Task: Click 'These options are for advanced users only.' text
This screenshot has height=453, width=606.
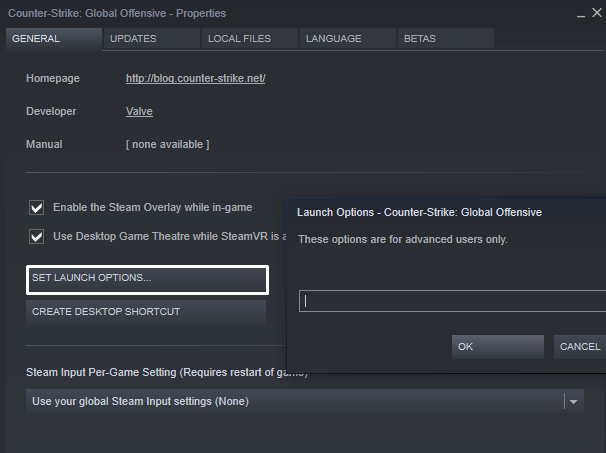Action: 403,239
